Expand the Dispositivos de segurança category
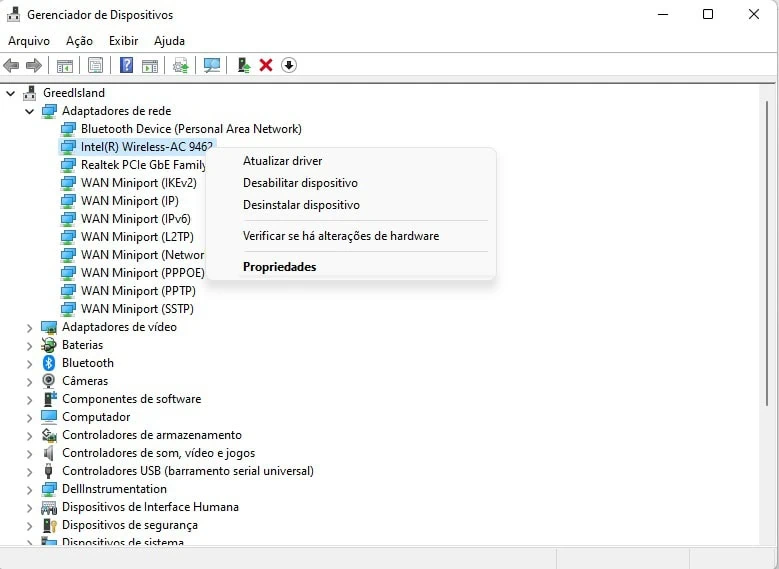The height and width of the screenshot is (569, 779). (x=30, y=526)
